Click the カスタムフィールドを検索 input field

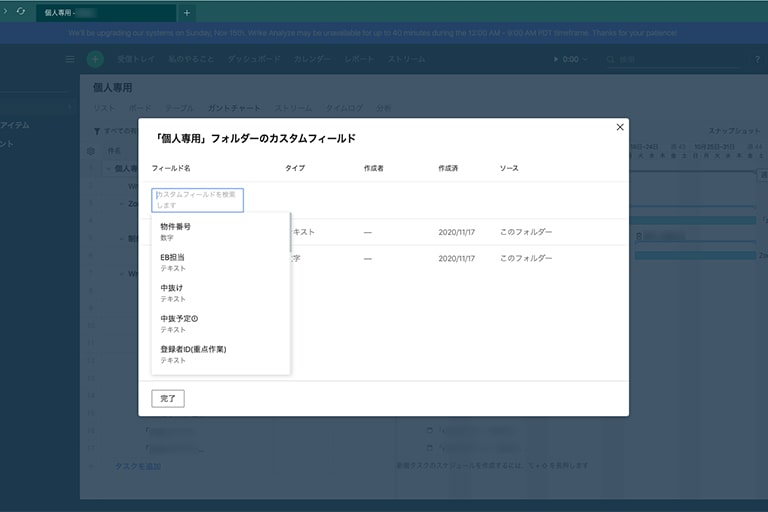click(x=198, y=199)
